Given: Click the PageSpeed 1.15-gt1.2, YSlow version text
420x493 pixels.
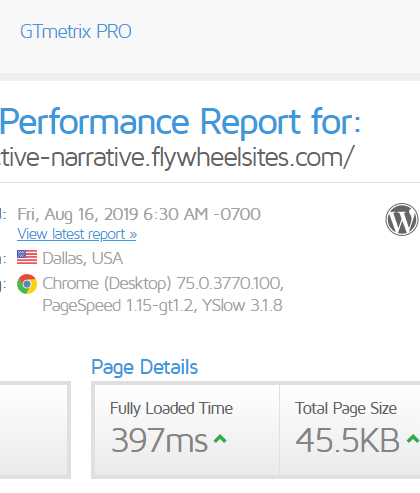Looking at the screenshot, I should click(x=162, y=305).
